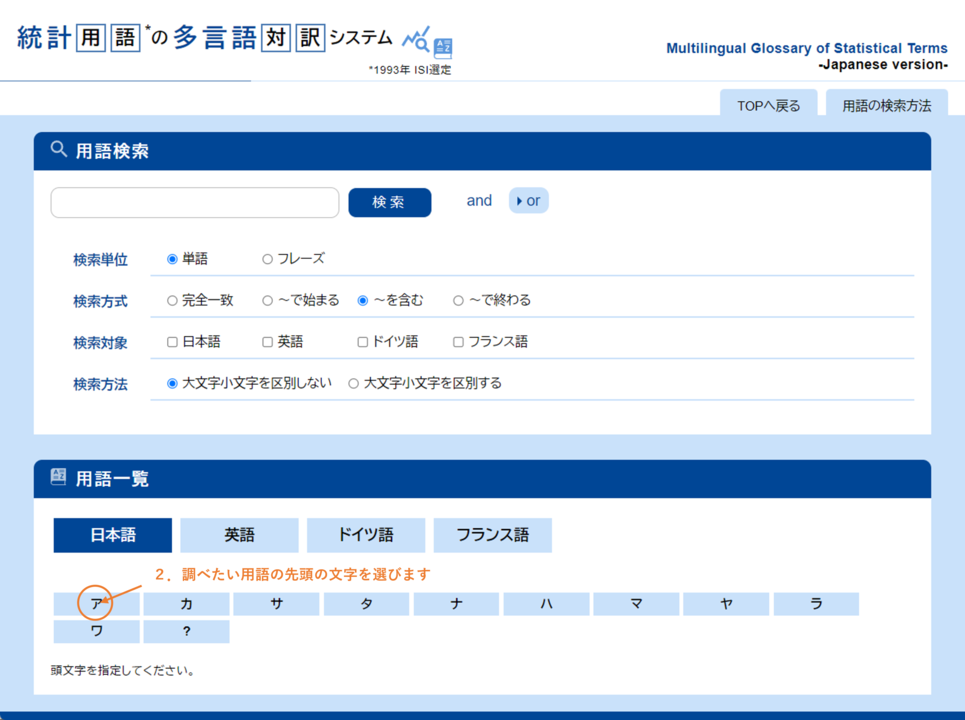Go back via TOPへ戻る tab
The width and height of the screenshot is (965, 720).
[768, 105]
